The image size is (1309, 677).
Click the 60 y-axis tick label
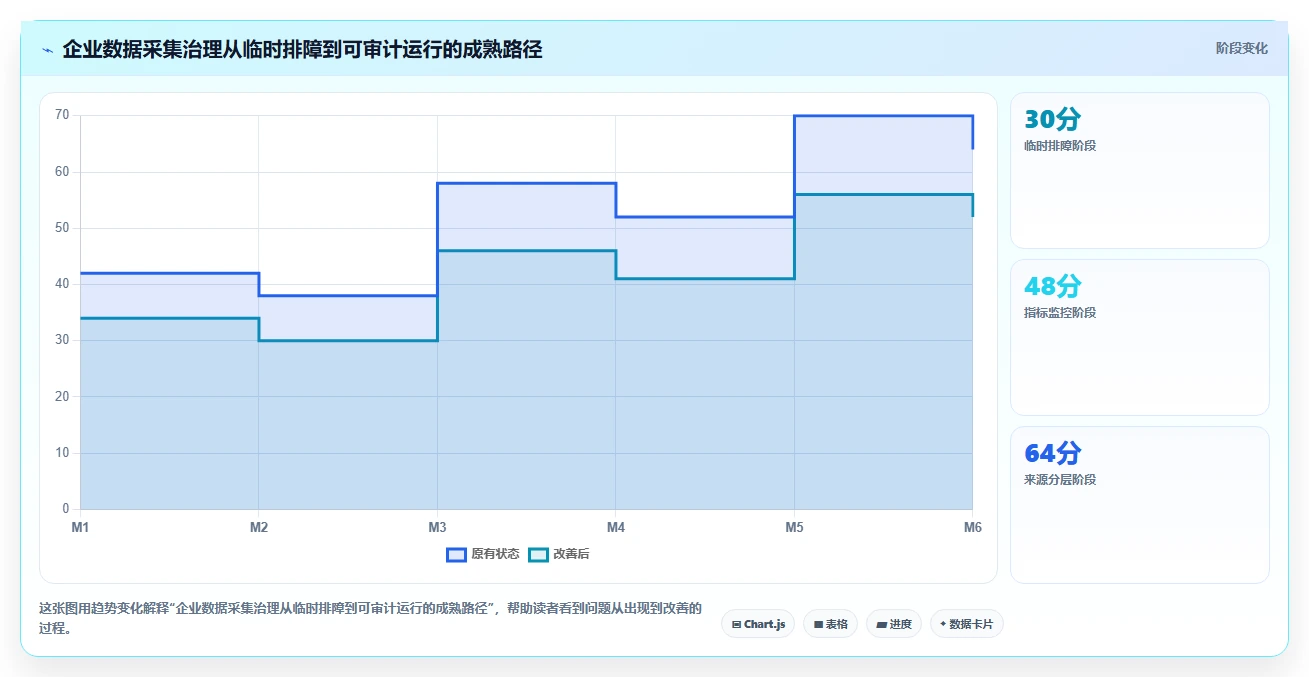pyautogui.click(x=62, y=172)
